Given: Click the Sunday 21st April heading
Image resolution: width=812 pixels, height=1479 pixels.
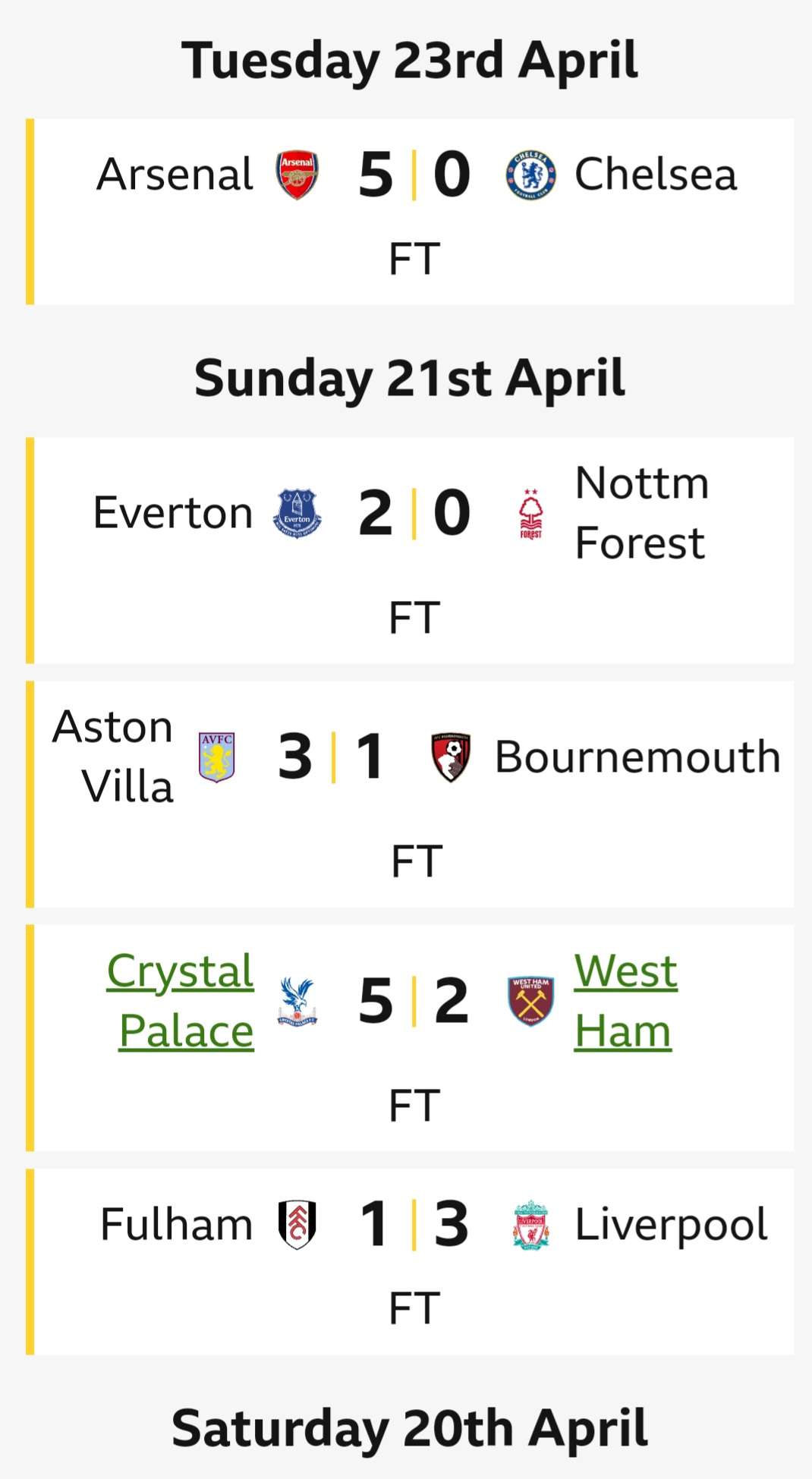Looking at the screenshot, I should (x=410, y=378).
